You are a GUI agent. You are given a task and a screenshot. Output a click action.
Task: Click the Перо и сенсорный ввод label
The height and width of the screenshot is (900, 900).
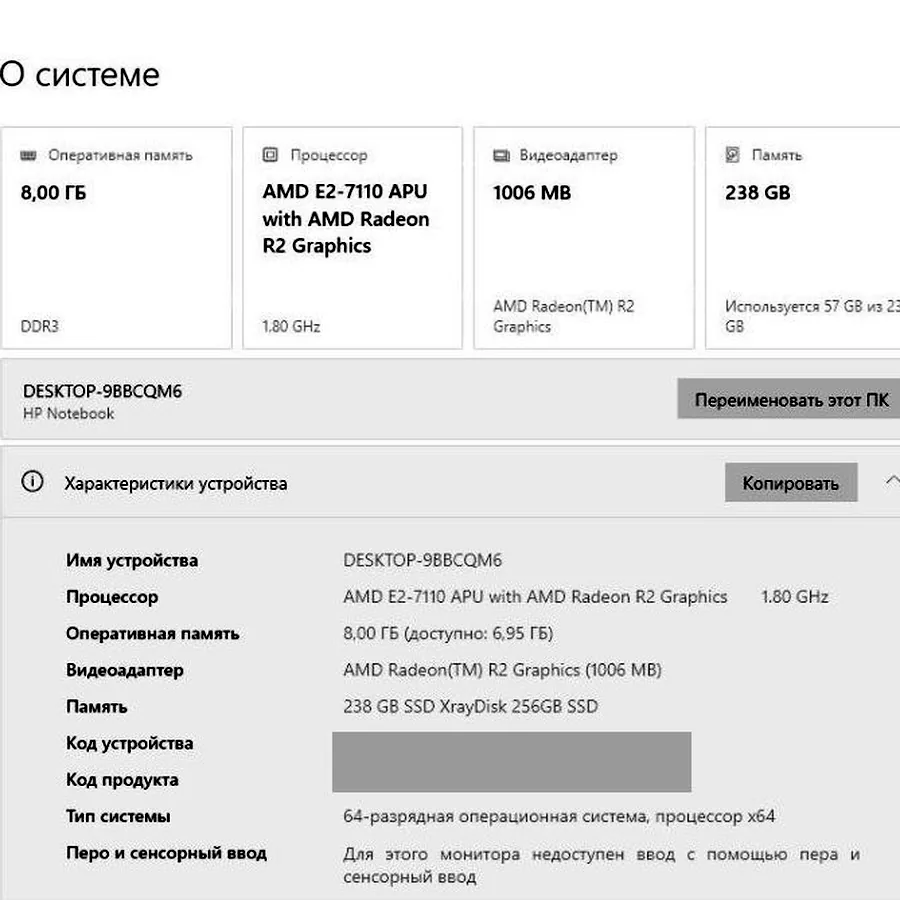point(166,853)
